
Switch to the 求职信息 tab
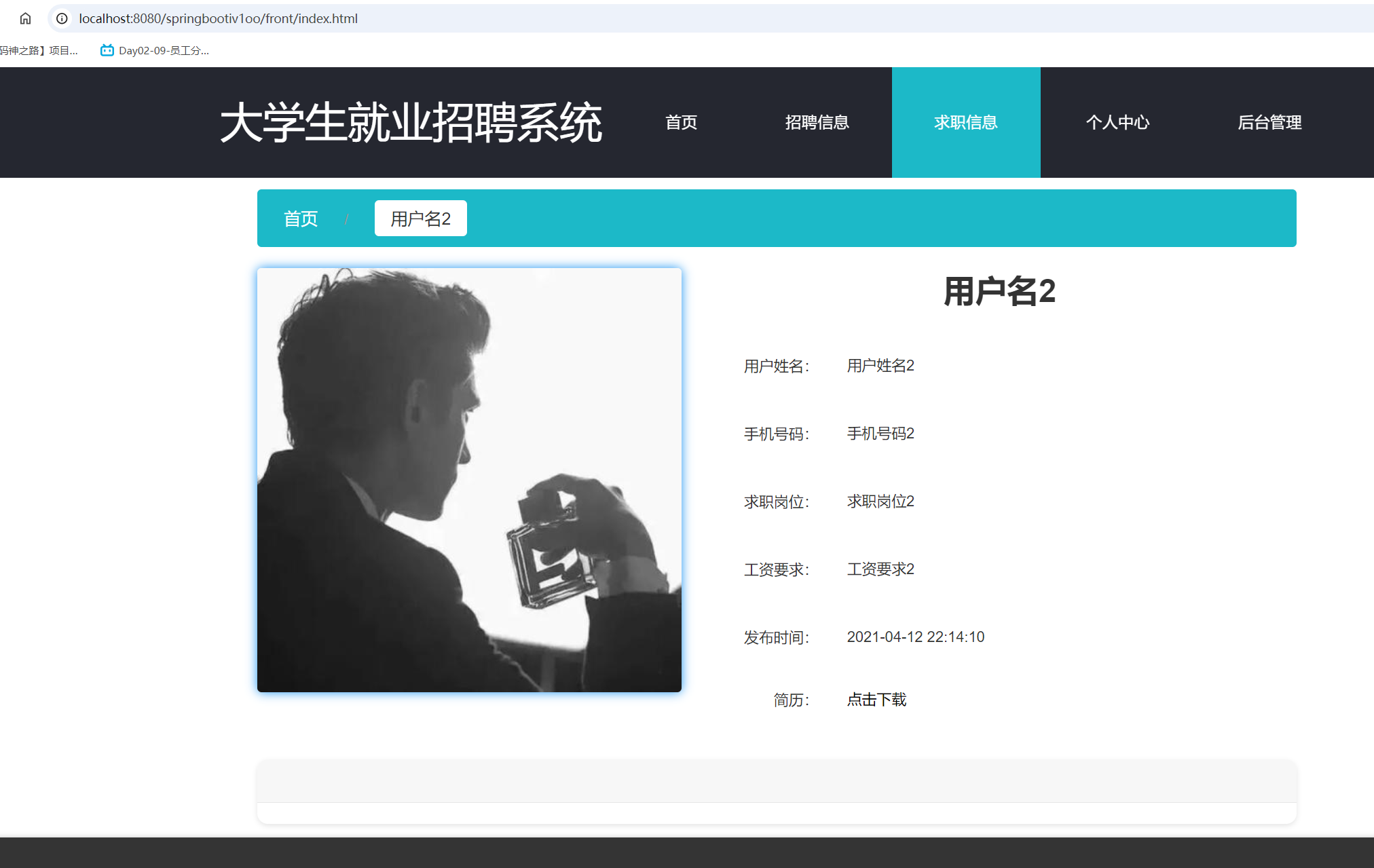965,122
